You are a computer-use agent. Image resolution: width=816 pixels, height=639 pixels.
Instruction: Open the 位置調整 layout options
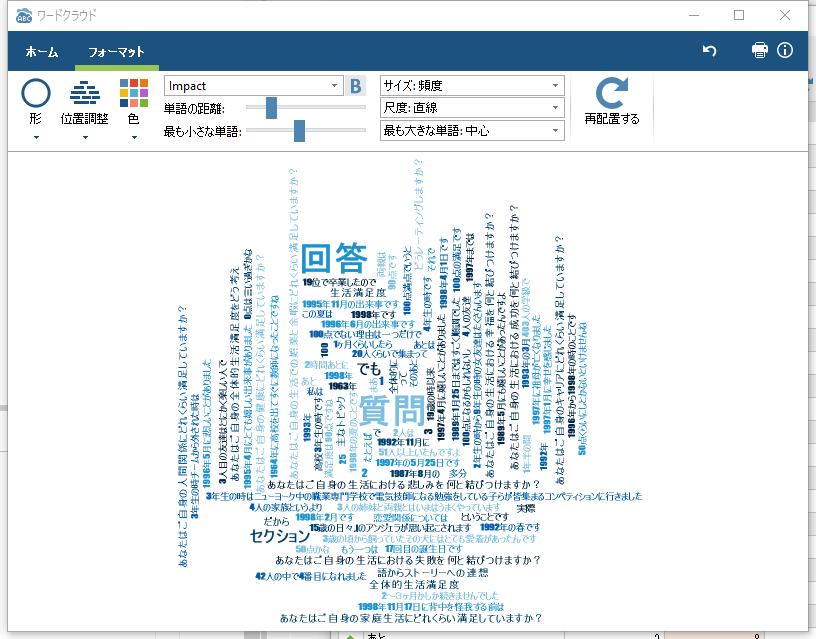tap(85, 104)
